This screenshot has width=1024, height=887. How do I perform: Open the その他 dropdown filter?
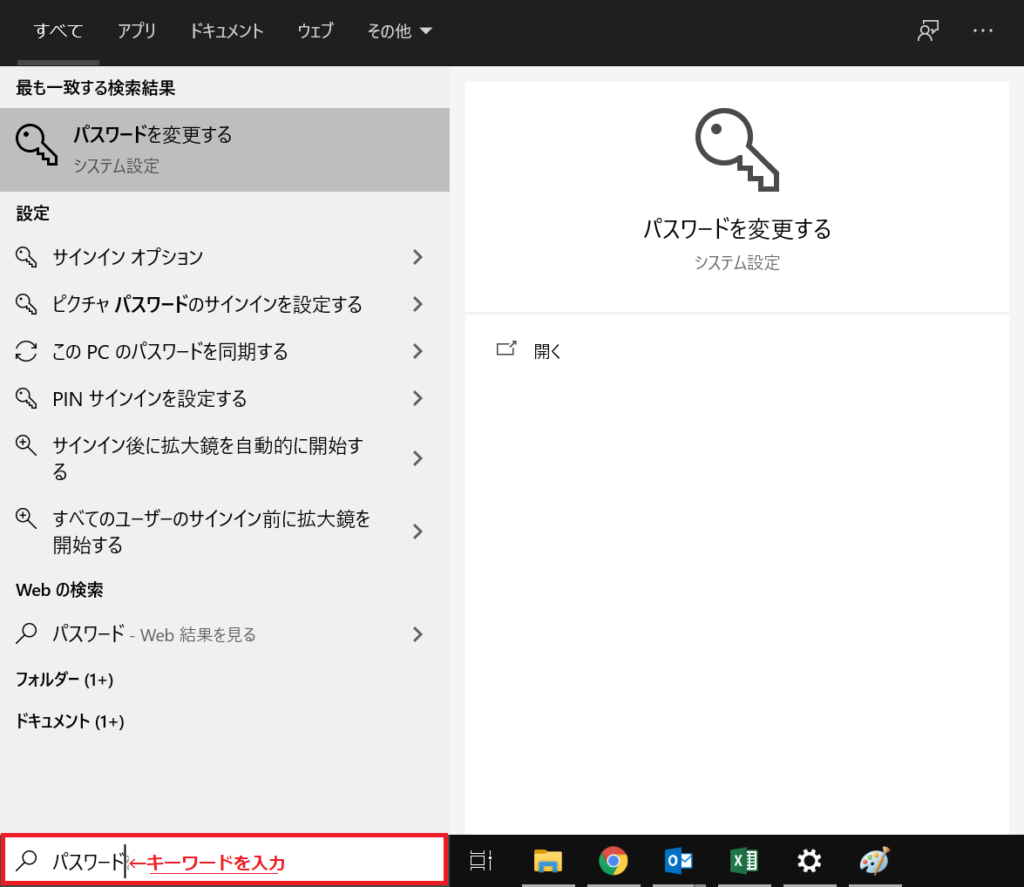point(399,31)
